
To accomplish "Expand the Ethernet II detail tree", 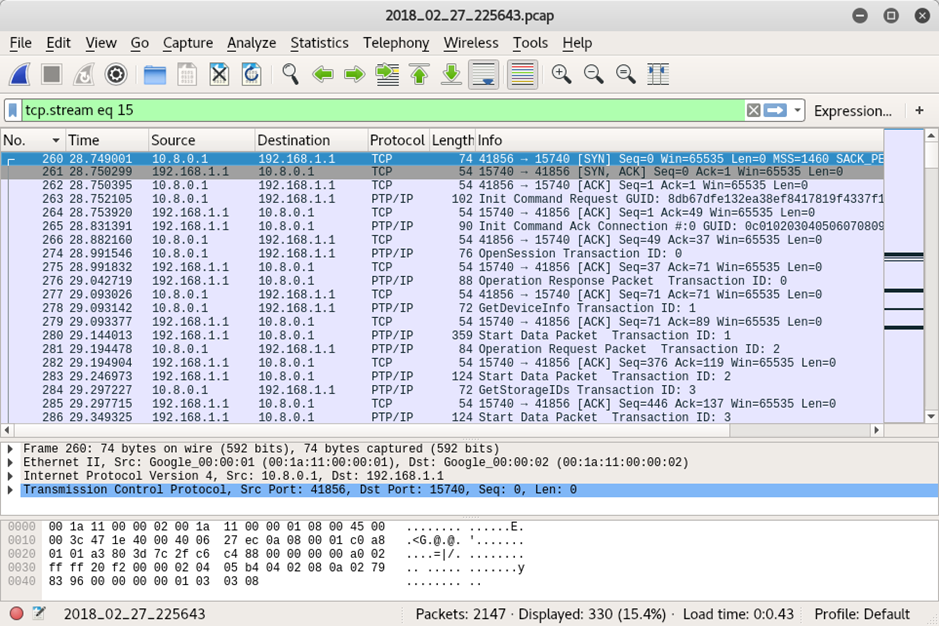I will coord(10,462).
